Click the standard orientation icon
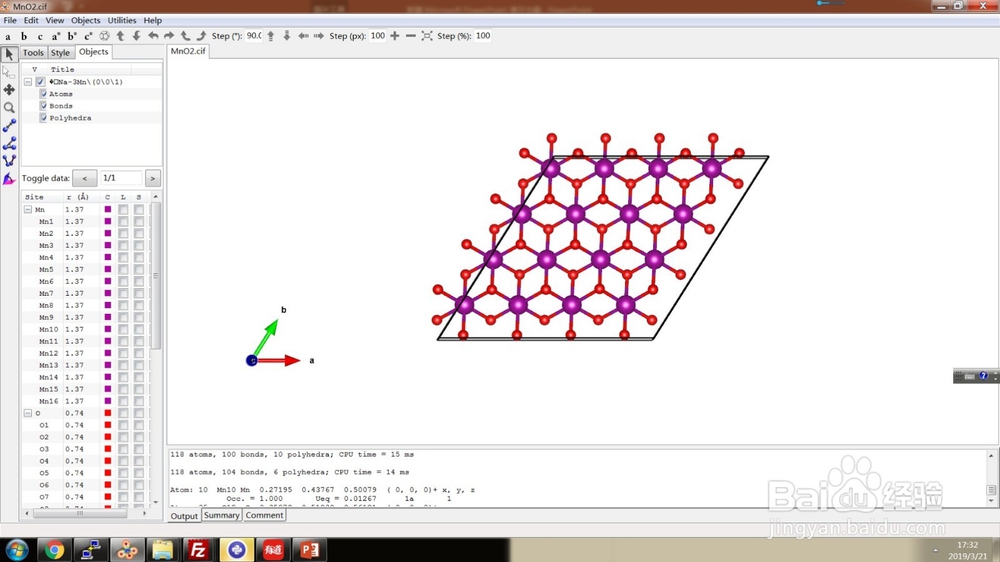The width and height of the screenshot is (1000, 562). coord(105,36)
